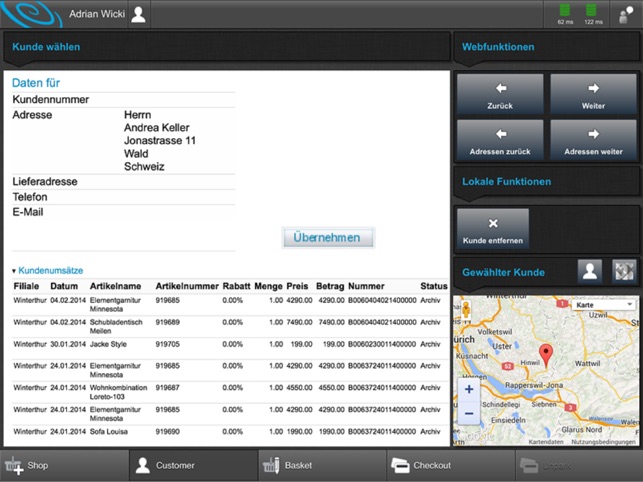Click the Checkout card icon in bottom bar
Viewport: 643px width, 482px height.
[x=400, y=466]
